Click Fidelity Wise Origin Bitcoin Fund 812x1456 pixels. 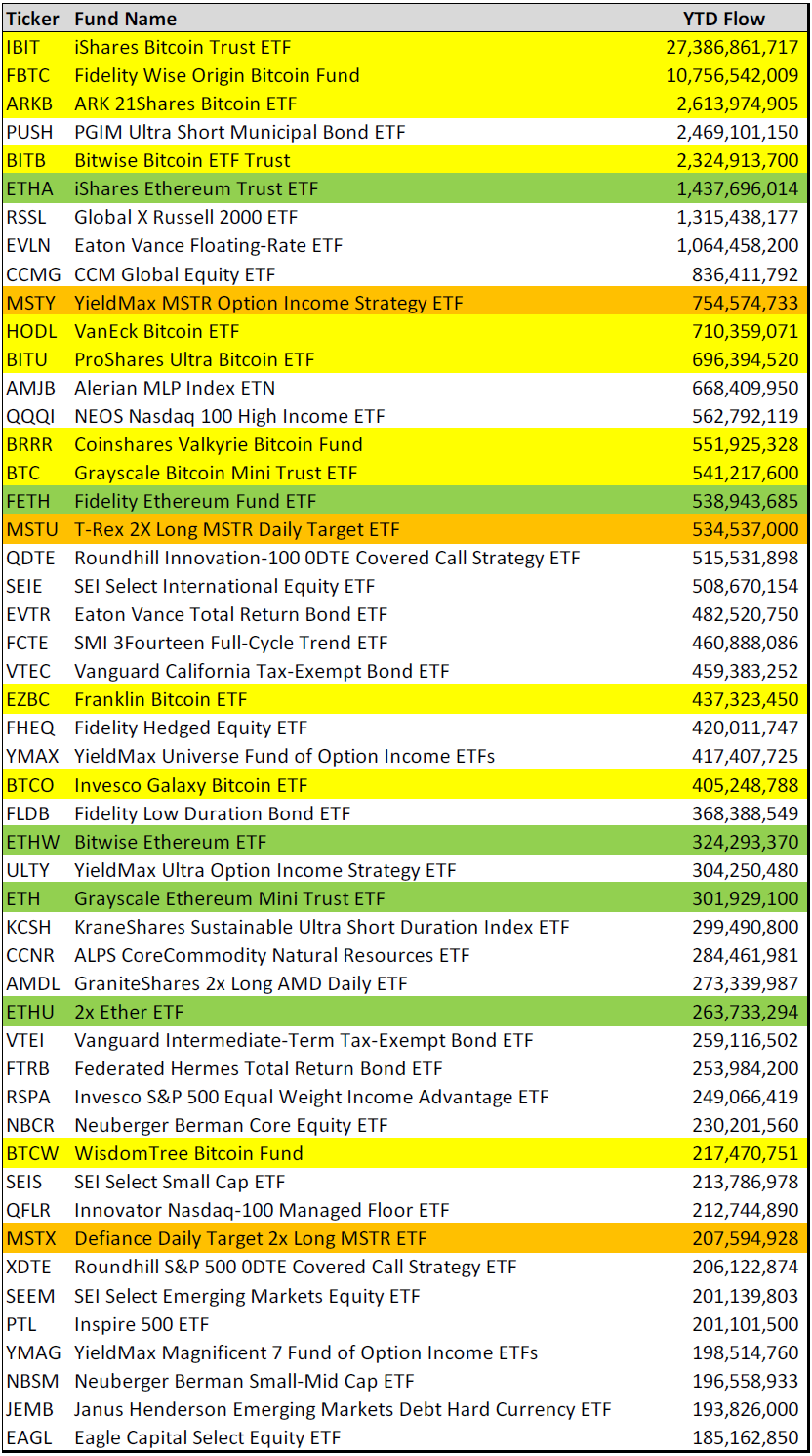(217, 75)
